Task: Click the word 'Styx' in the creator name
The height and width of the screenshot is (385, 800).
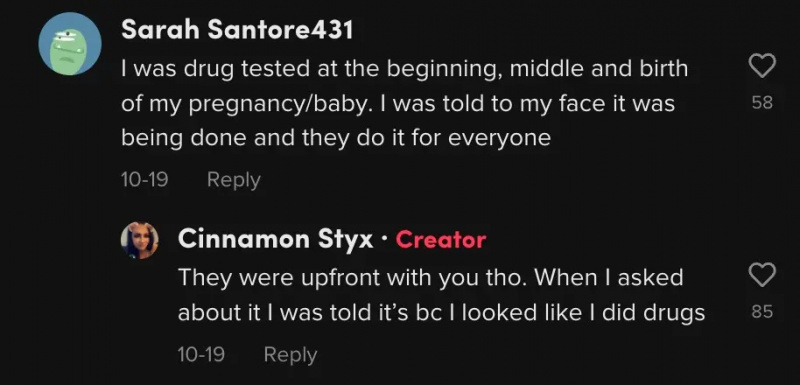Action: click(345, 240)
